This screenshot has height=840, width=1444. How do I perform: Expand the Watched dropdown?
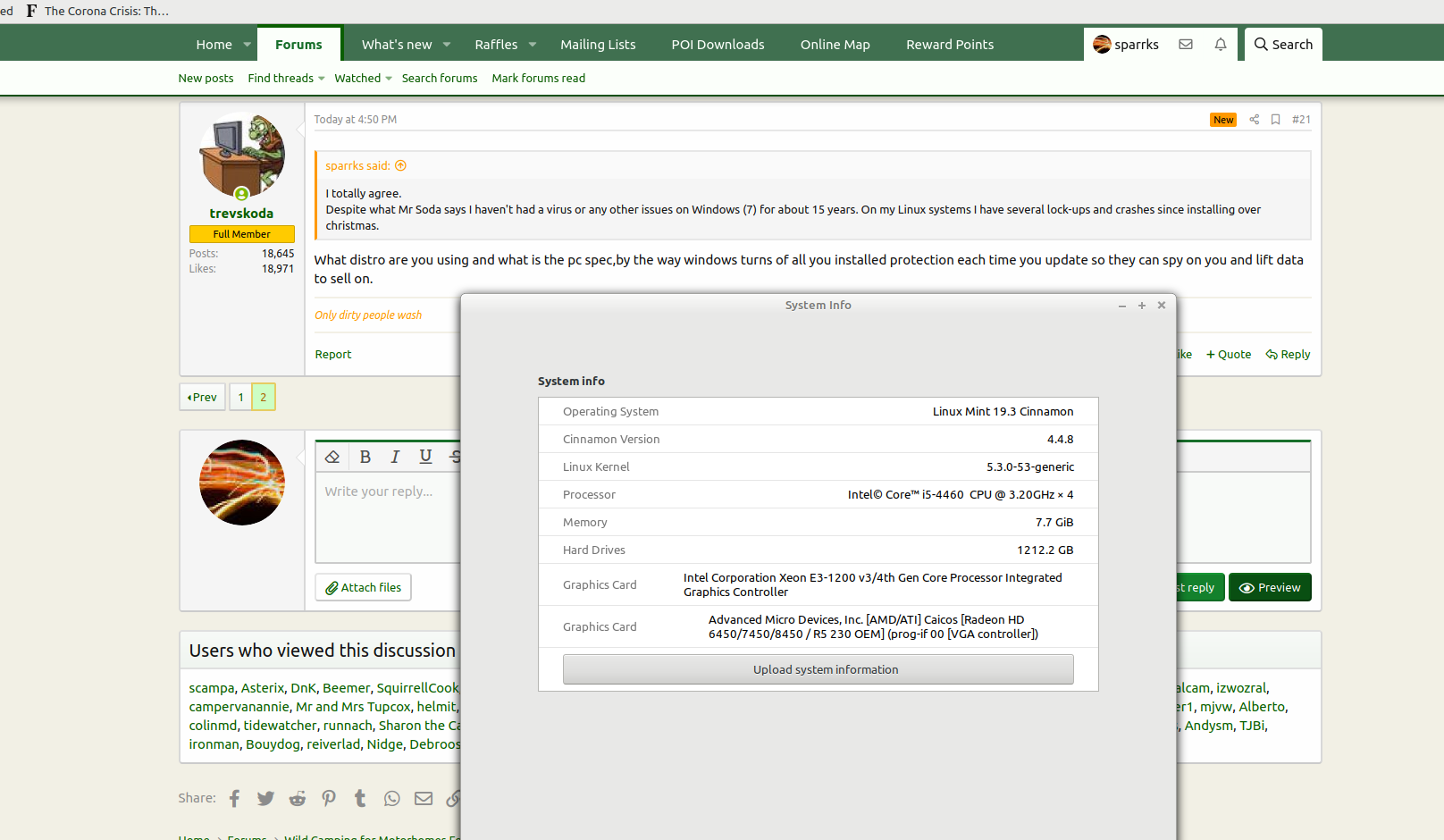click(389, 79)
